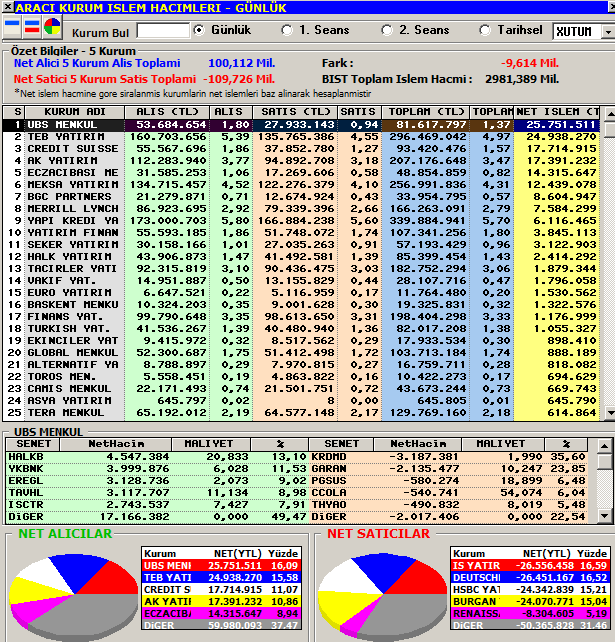The image size is (615, 642).
Task: Click the blue line toolbar icon
Action: pos(11,26)
